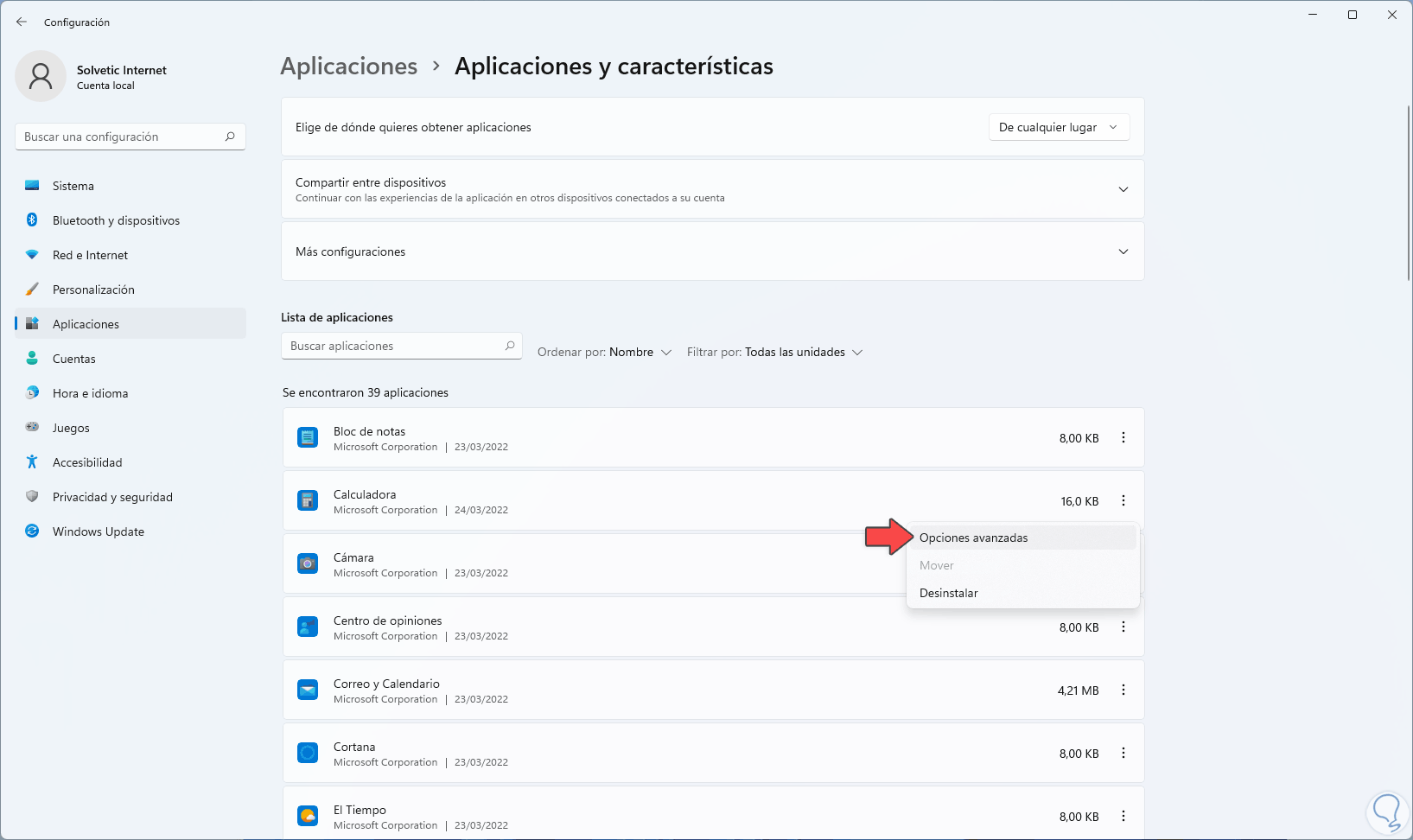Click the Aplicaciones breadcrumb link

tap(349, 67)
